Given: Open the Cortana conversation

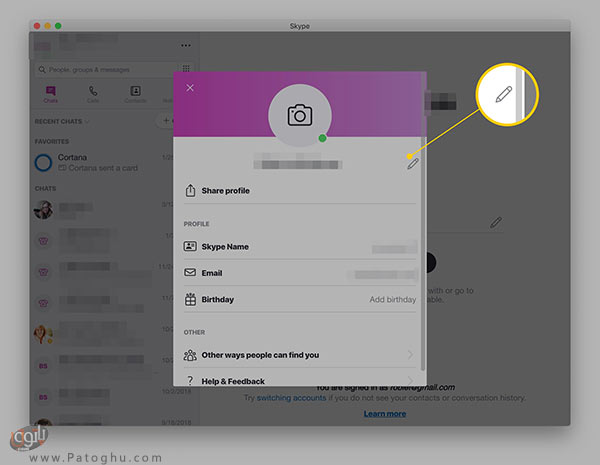Looking at the screenshot, I should (x=103, y=163).
